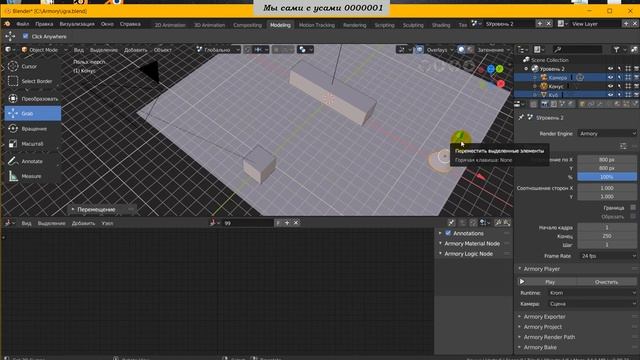Hide Куб with its eye icon
The image size is (640, 360).
pos(611,95)
